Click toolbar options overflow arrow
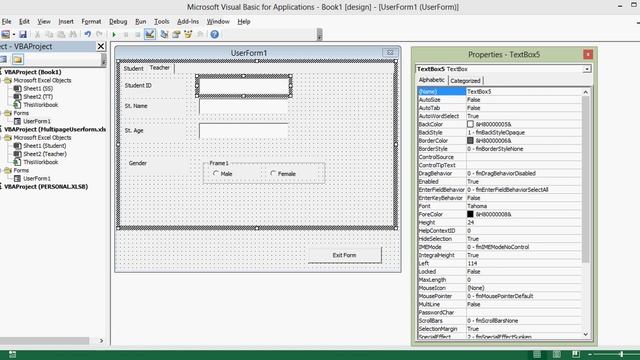This screenshot has width=640, height=360. pos(319,35)
